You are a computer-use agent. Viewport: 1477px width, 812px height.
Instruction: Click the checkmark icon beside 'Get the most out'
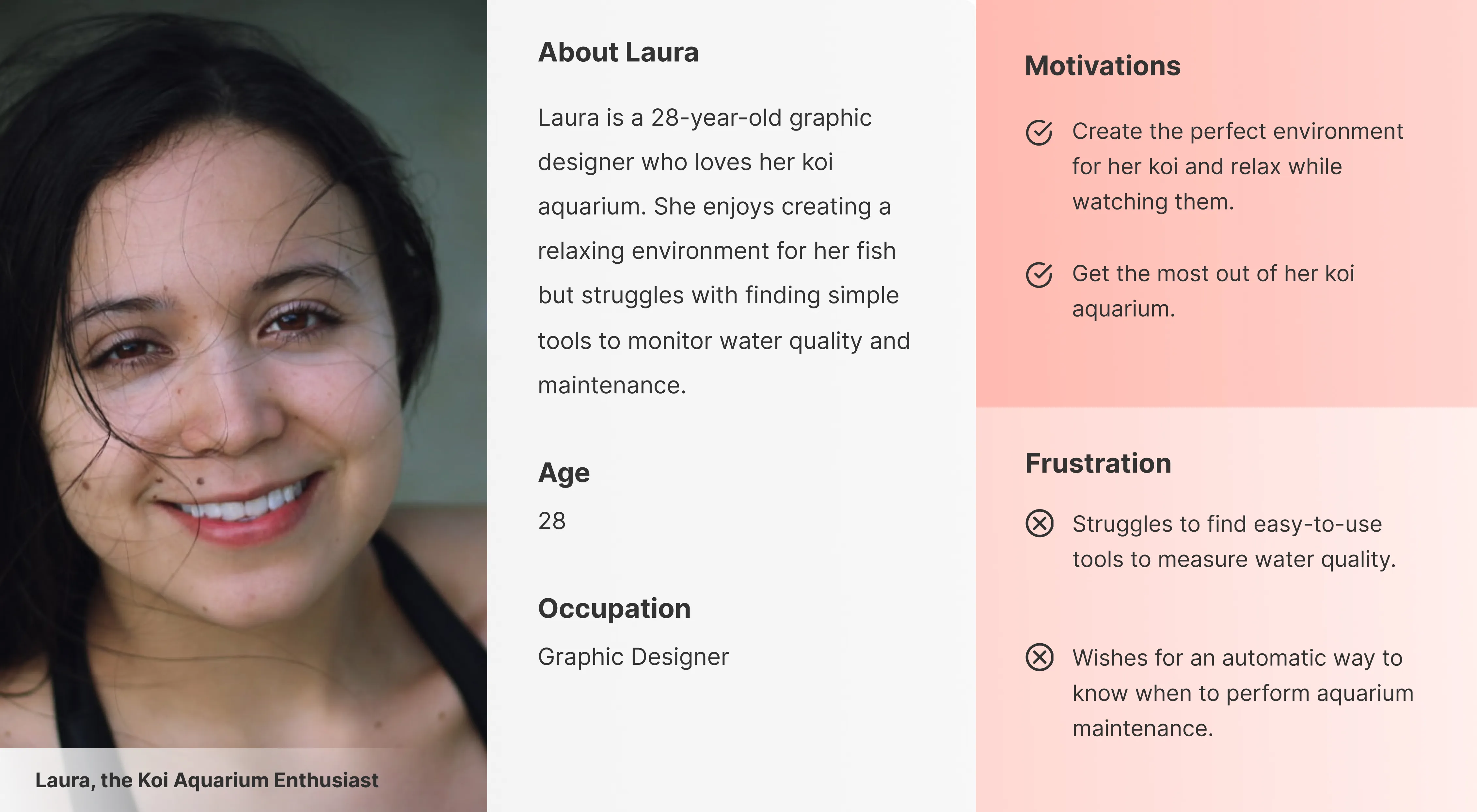(1039, 274)
